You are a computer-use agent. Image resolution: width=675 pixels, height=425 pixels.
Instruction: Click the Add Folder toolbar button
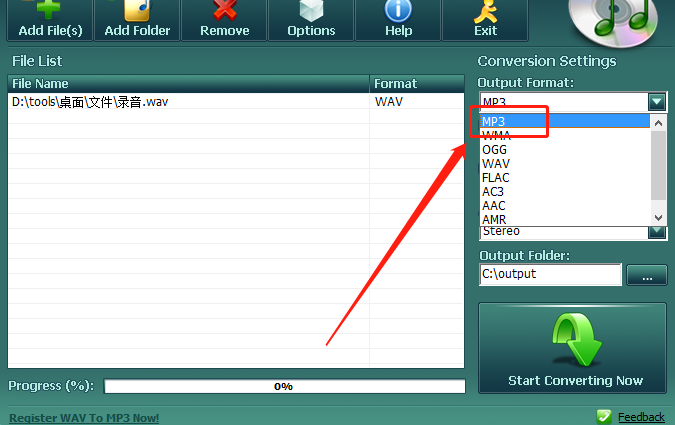coord(137,20)
